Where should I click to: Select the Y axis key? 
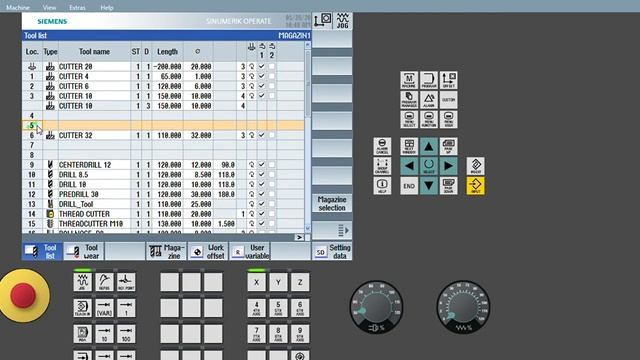pos(278,282)
